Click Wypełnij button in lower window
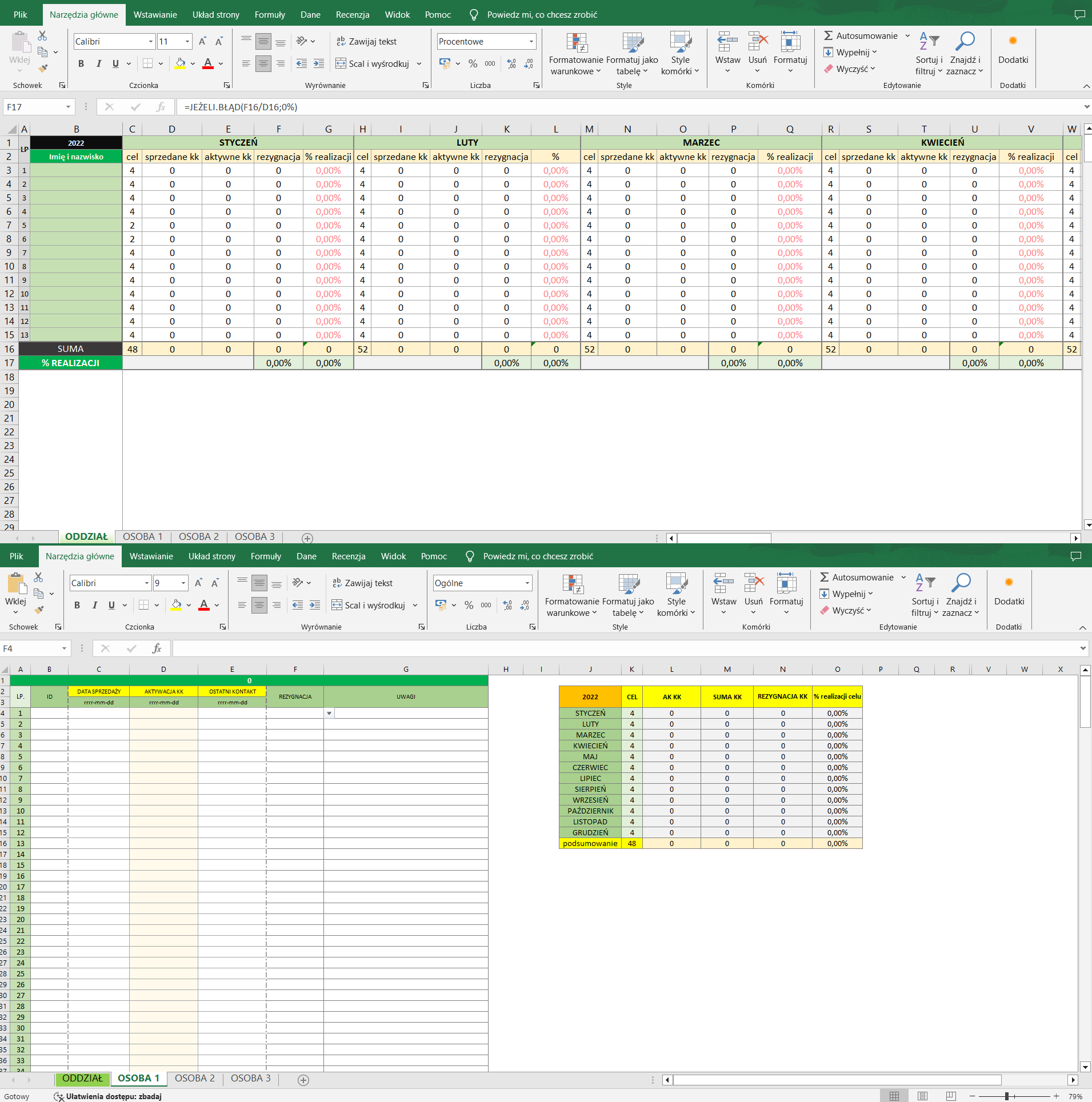 point(846,594)
